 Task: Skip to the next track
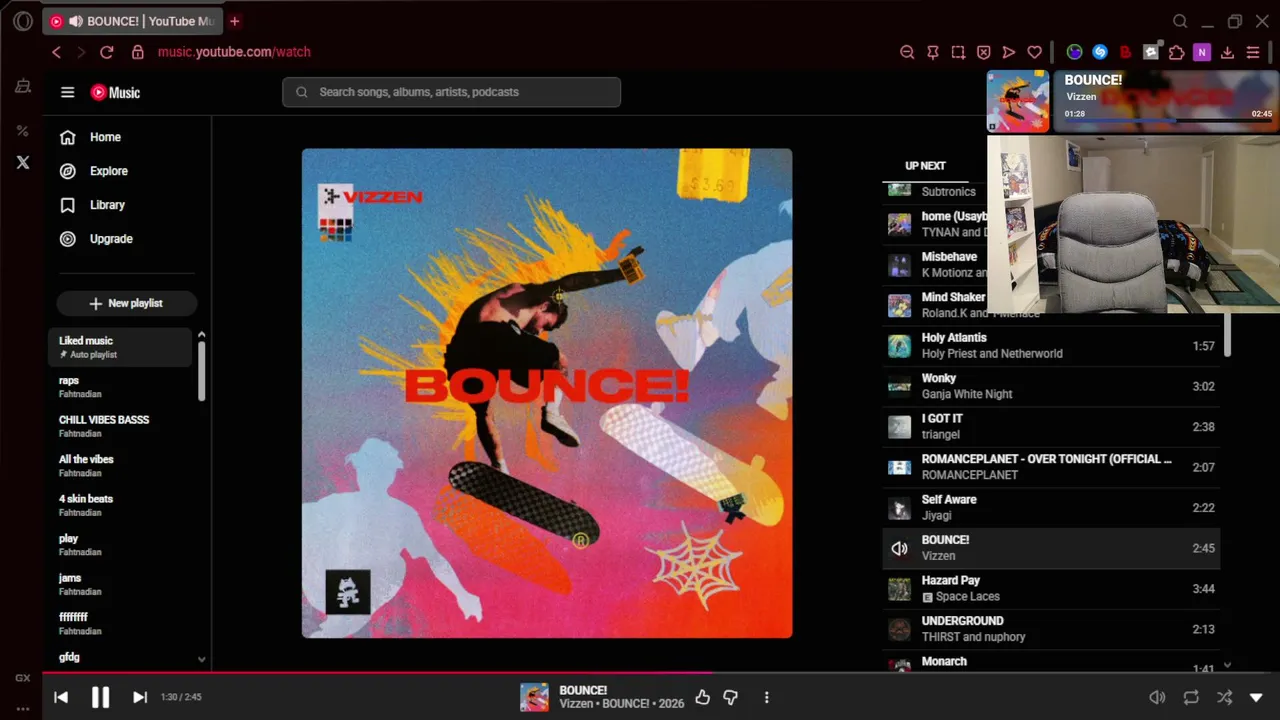(x=140, y=697)
